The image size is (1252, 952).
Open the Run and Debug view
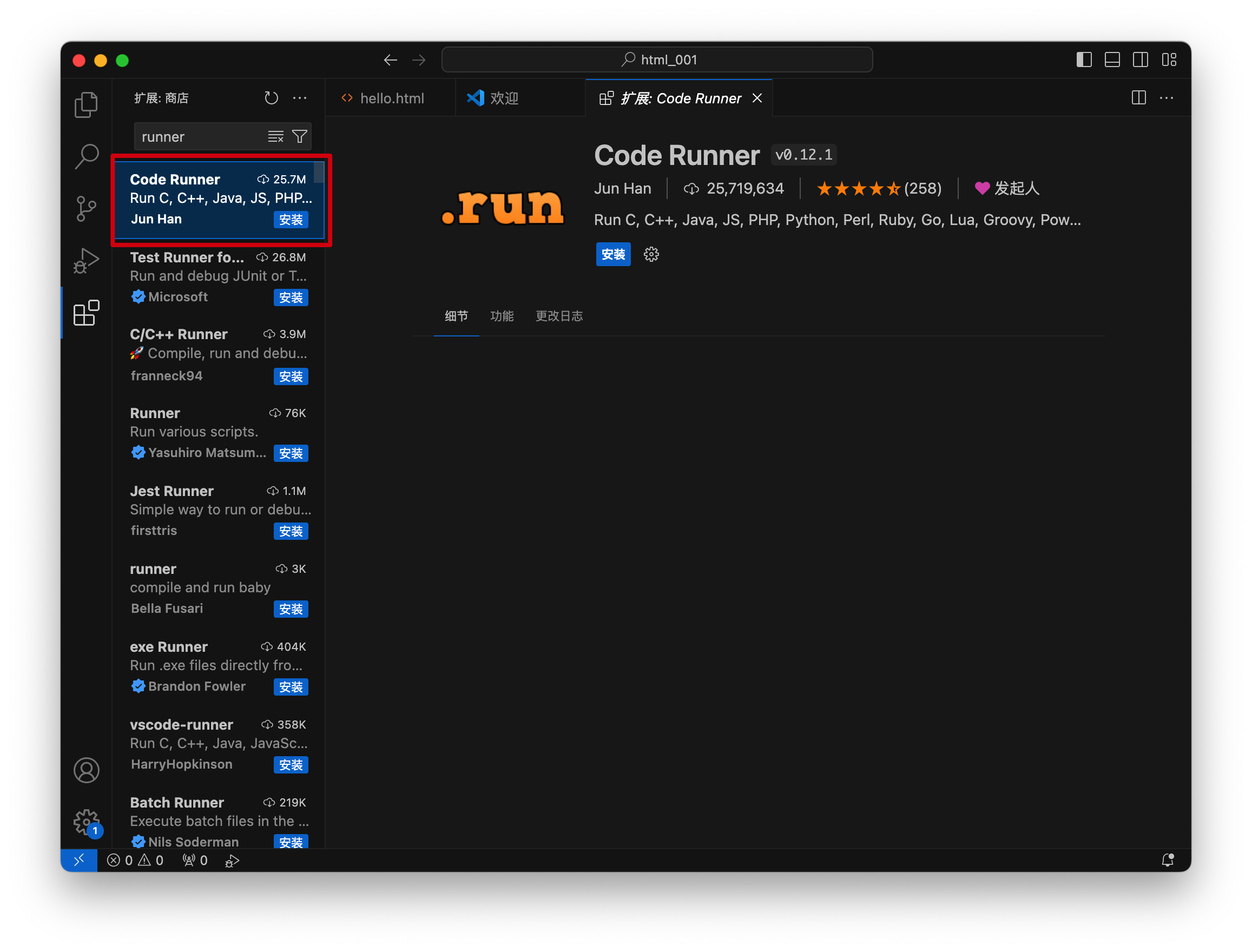pos(86,261)
